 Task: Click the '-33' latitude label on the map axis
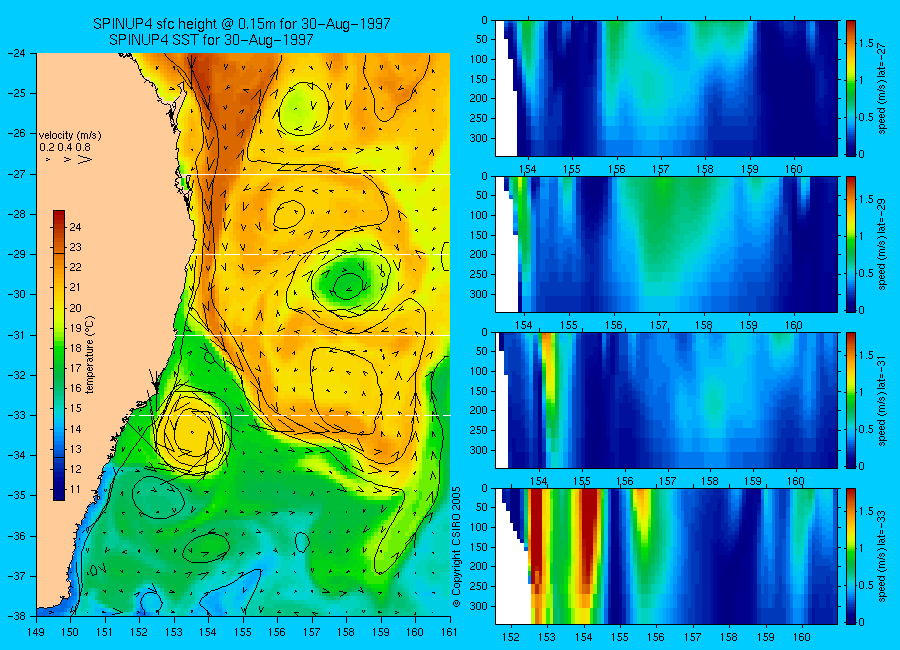click(15, 415)
